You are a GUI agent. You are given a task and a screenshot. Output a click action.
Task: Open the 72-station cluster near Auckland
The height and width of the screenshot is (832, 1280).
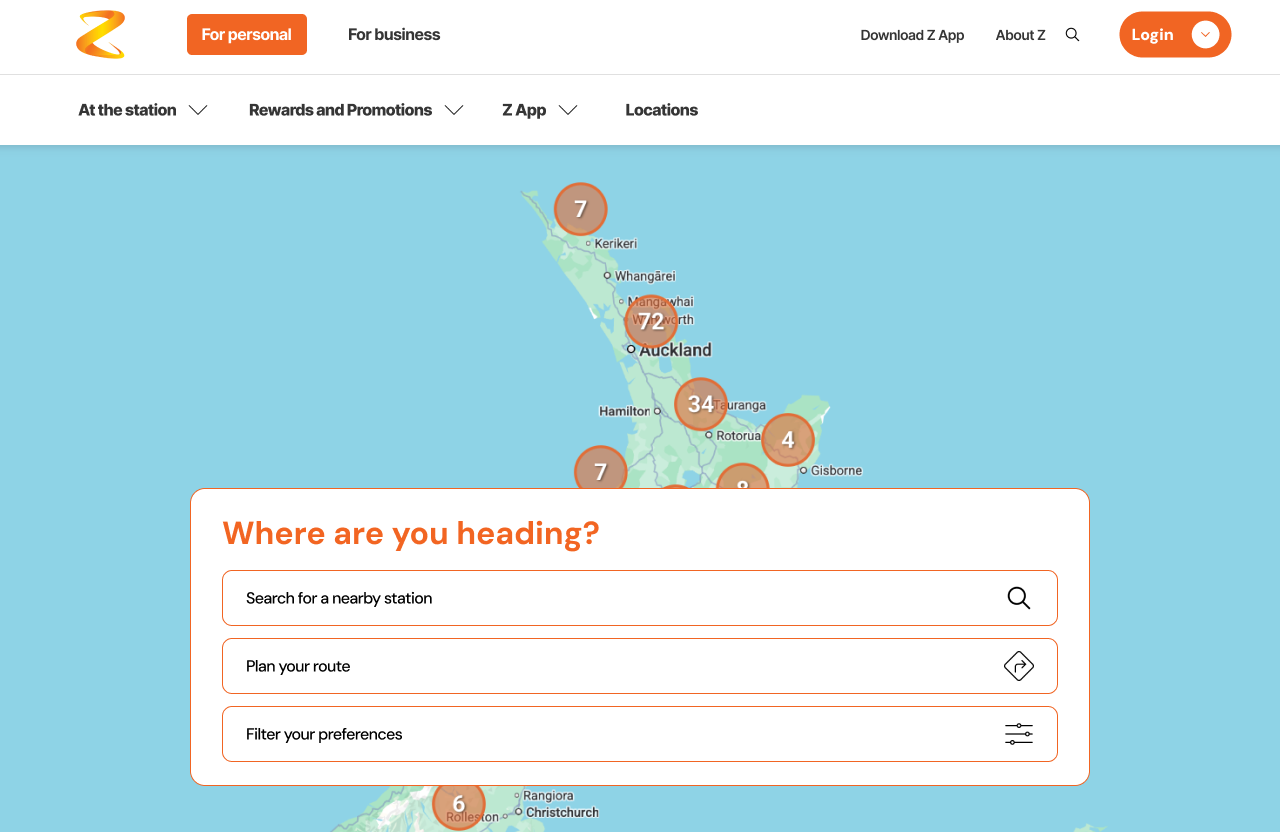651,321
